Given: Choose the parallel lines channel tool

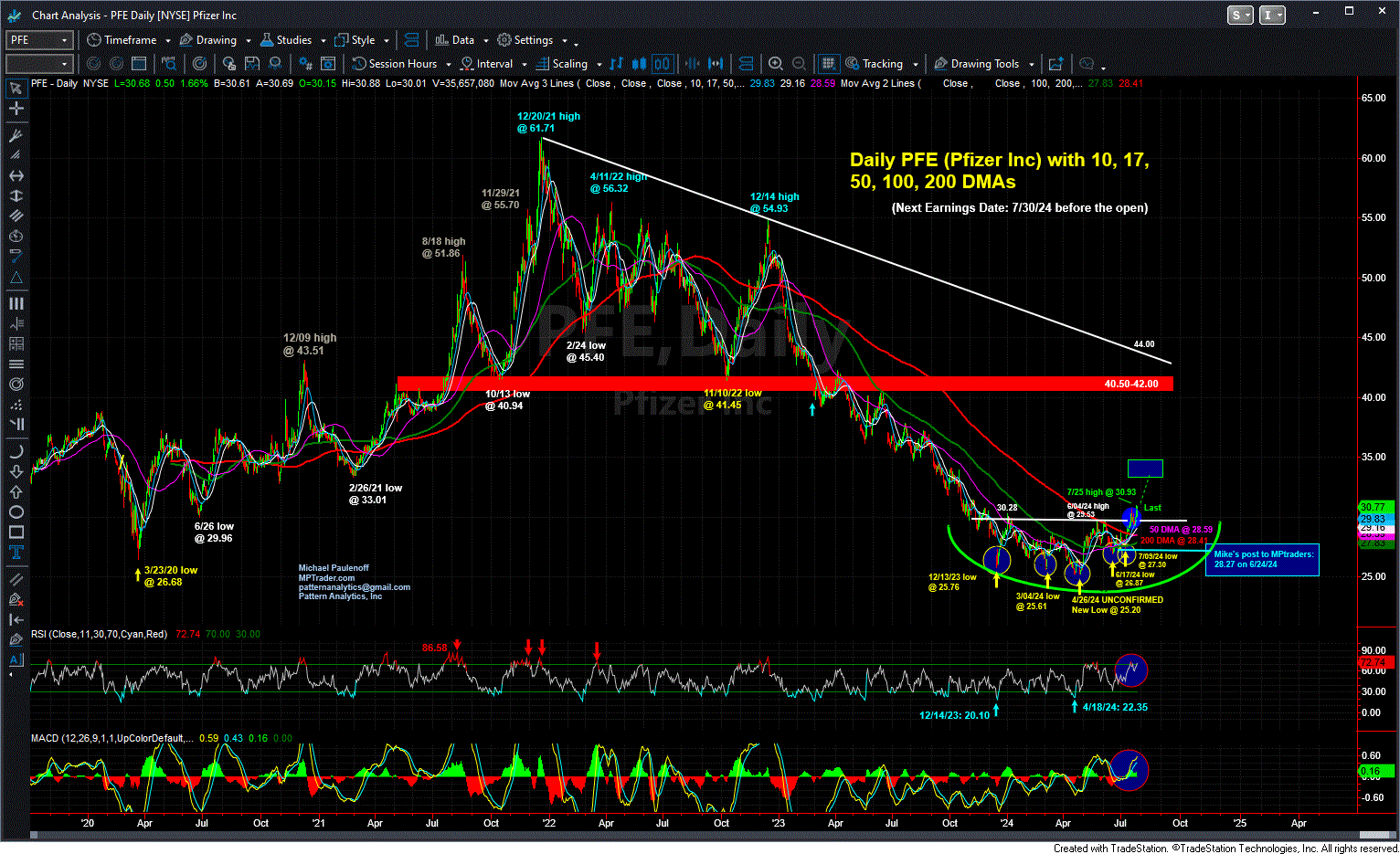Looking at the screenshot, I should point(16,216).
